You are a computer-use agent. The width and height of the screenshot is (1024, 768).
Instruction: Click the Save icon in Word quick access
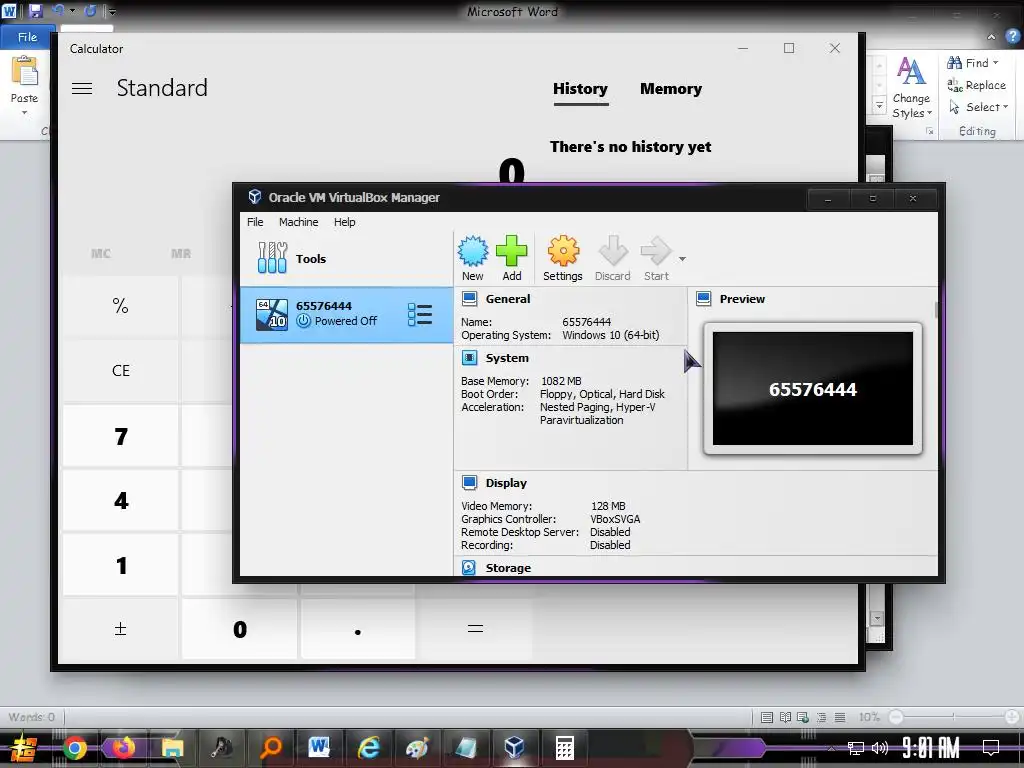[35, 11]
